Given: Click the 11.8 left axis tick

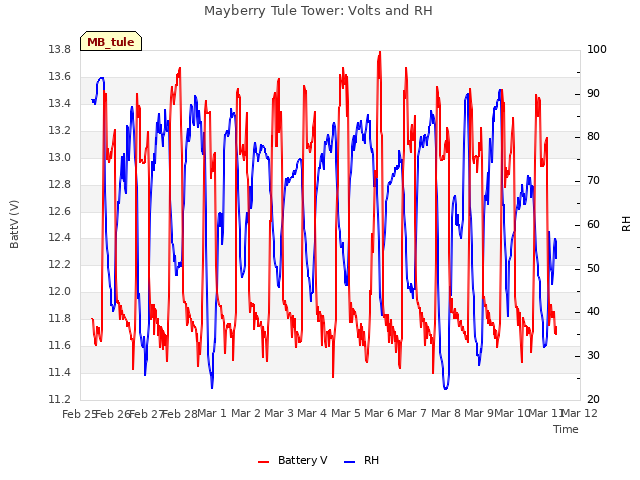Looking at the screenshot, I should click(60, 318).
